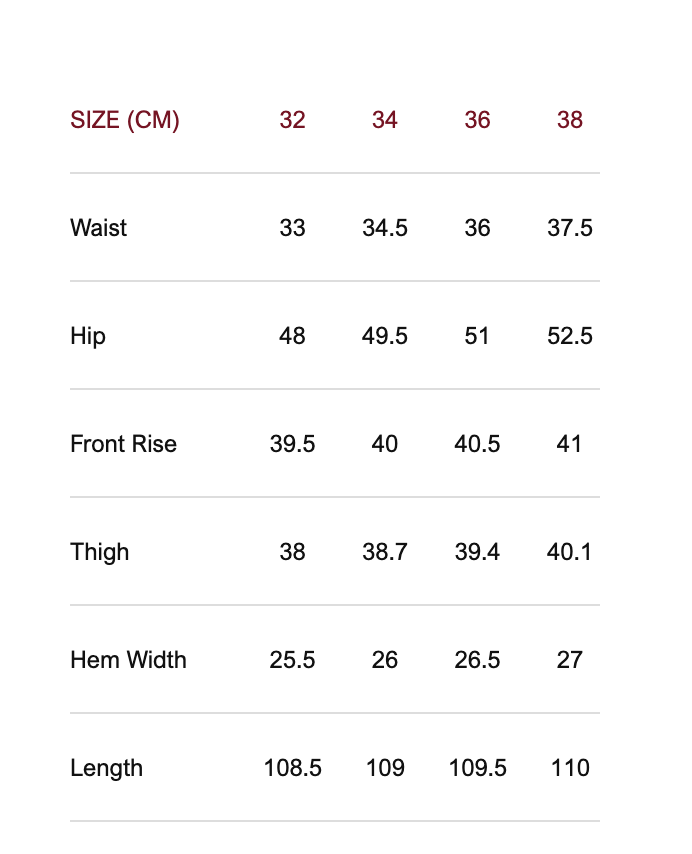692x854 pixels.
Task: Click the Length row label
Action: 106,768
